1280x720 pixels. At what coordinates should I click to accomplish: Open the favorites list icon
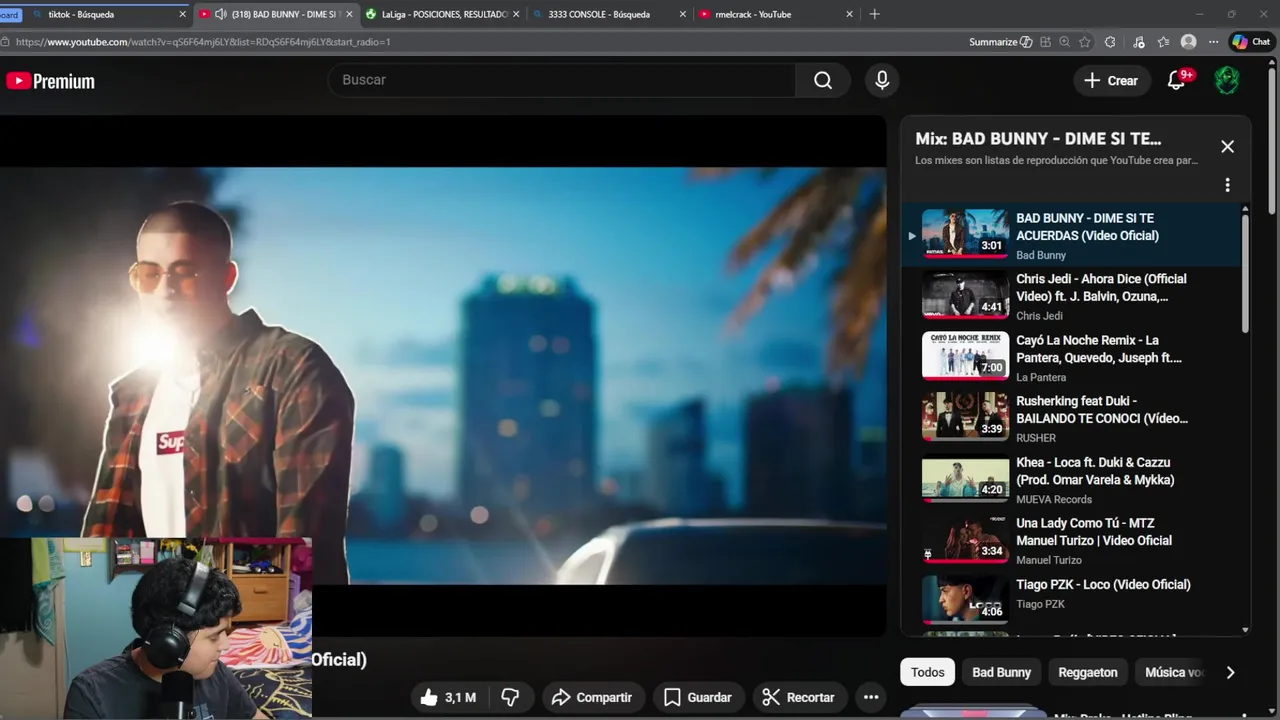1163,42
